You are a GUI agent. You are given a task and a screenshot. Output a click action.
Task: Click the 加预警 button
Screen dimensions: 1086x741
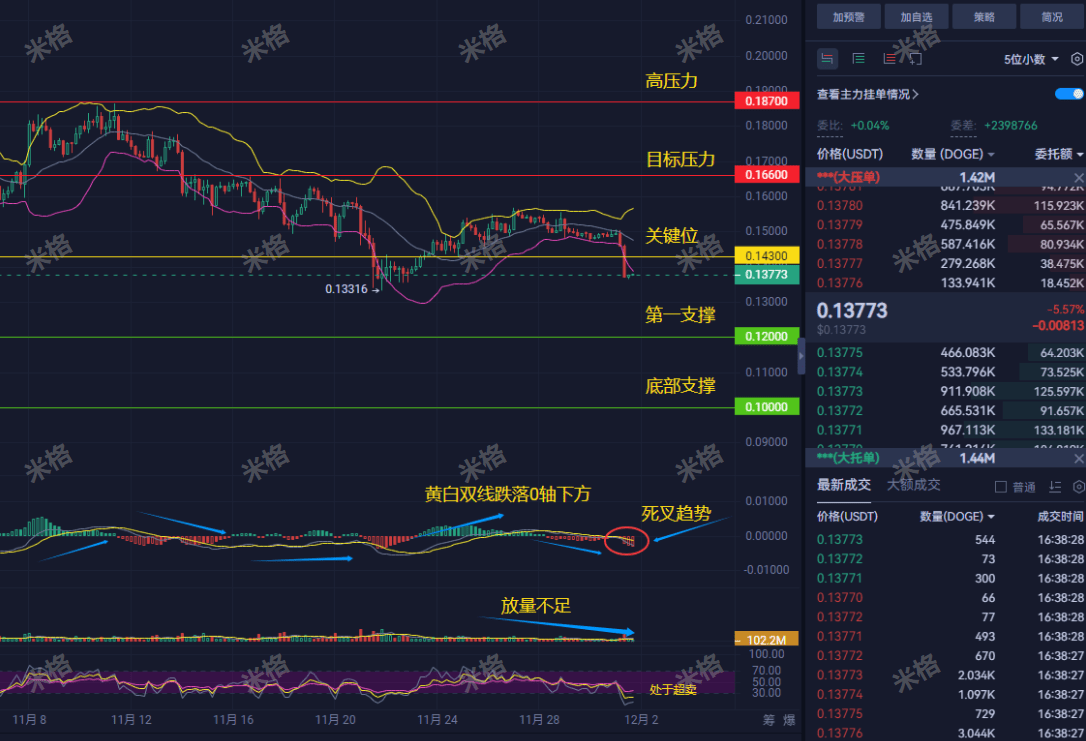848,17
